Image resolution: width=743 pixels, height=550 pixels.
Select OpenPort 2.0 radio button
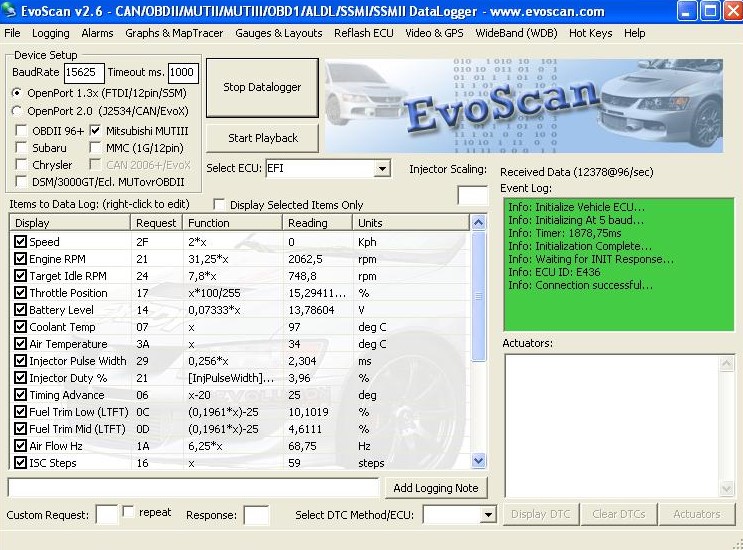coord(17,111)
